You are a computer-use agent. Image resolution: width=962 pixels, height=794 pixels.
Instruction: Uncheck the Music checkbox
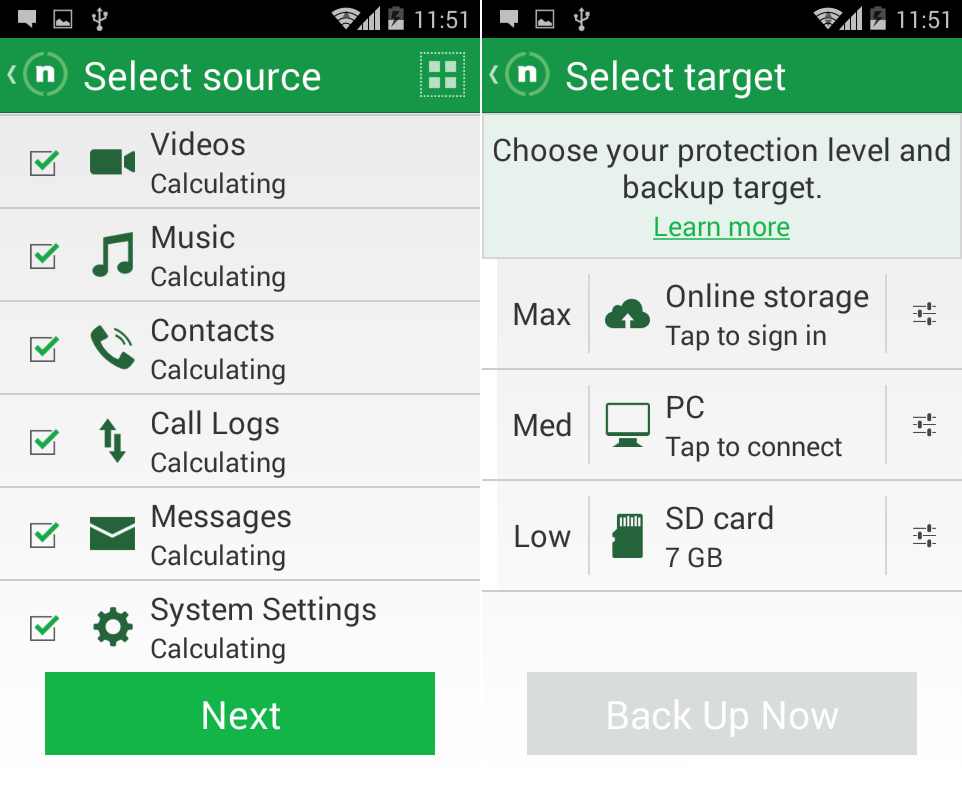point(44,255)
